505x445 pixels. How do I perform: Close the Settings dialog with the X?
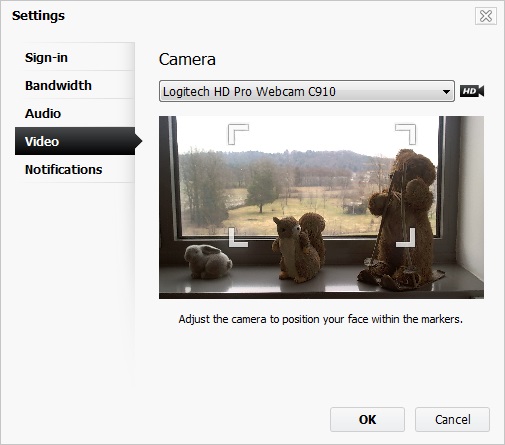pos(486,16)
